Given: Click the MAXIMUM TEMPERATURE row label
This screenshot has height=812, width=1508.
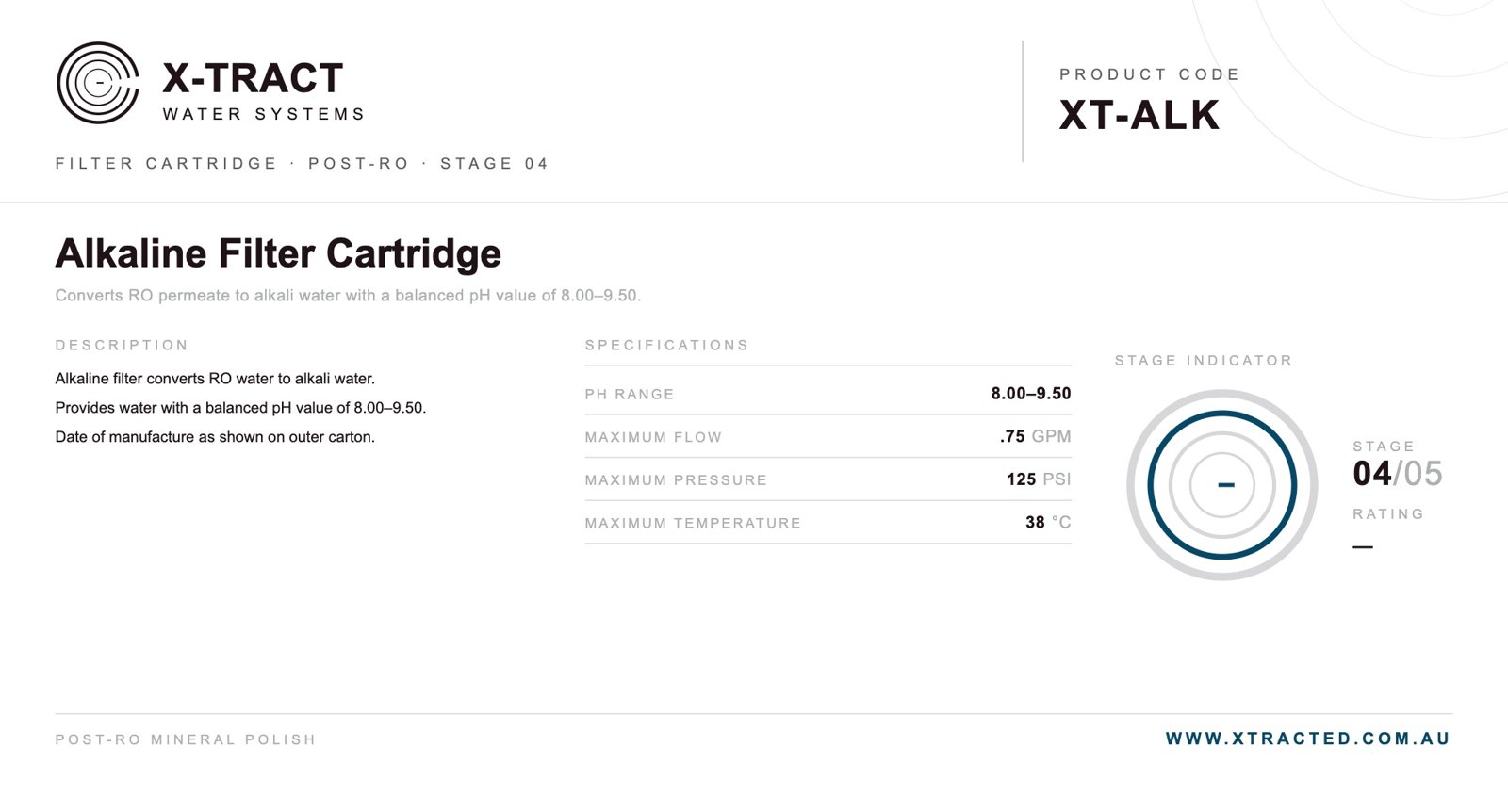Looking at the screenshot, I should pyautogui.click(x=693, y=524).
